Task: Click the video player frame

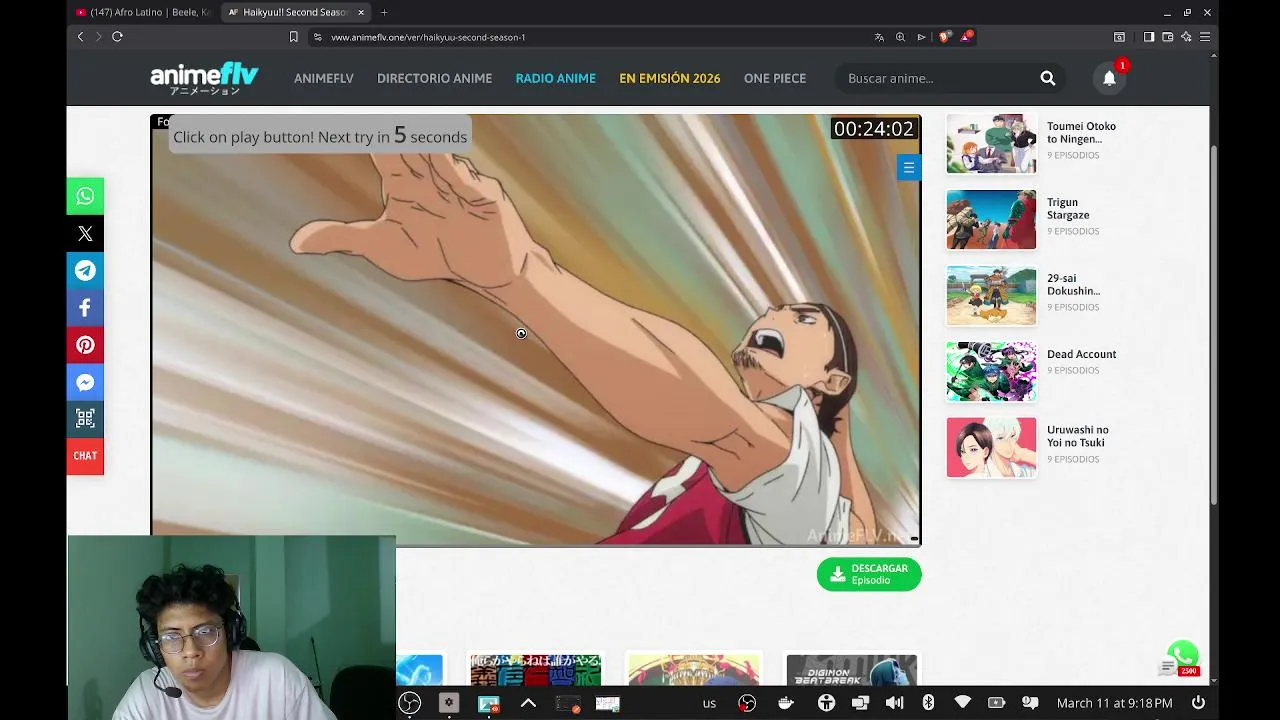Action: [536, 330]
